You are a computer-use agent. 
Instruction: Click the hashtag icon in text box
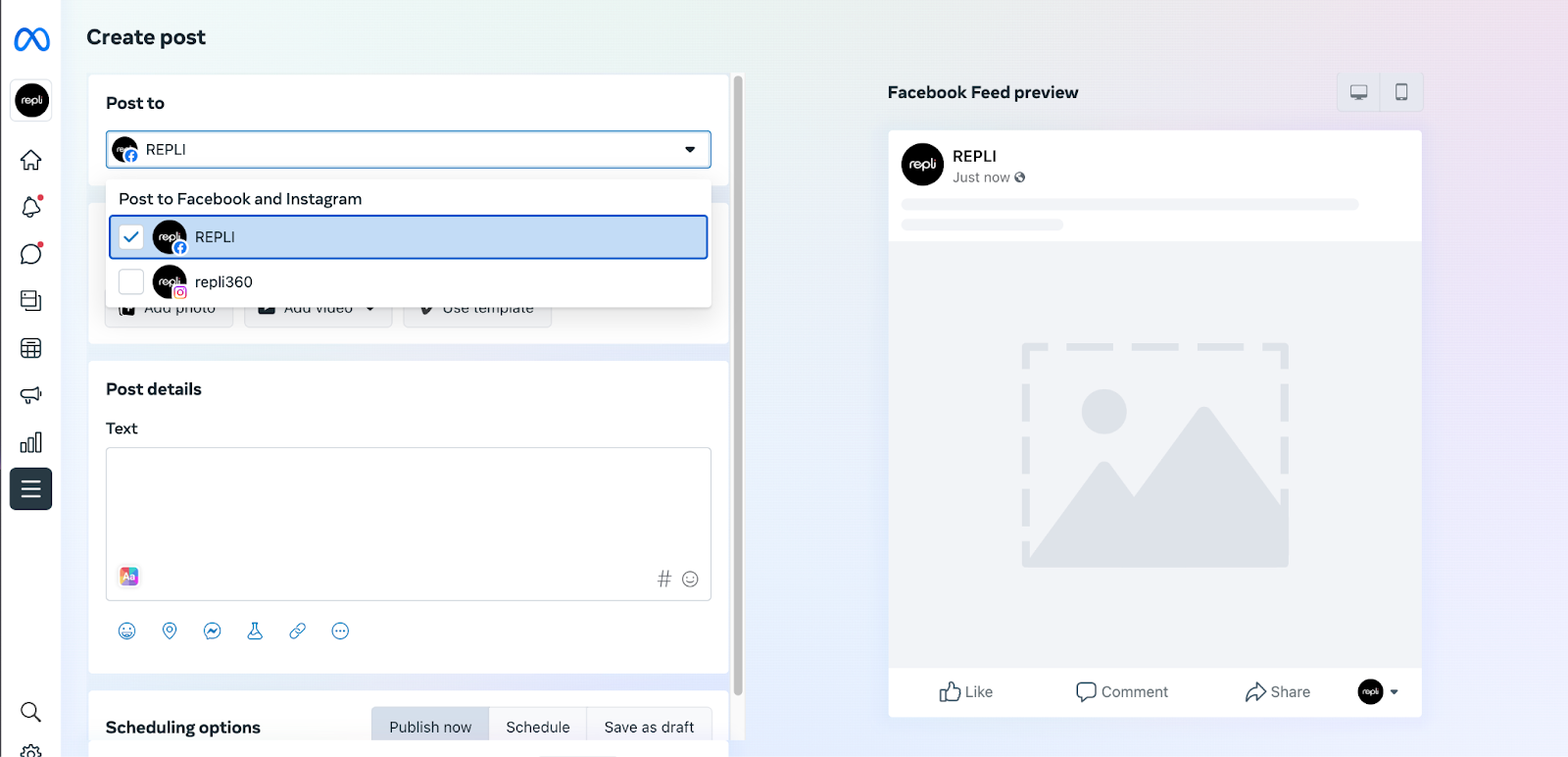[x=664, y=579]
